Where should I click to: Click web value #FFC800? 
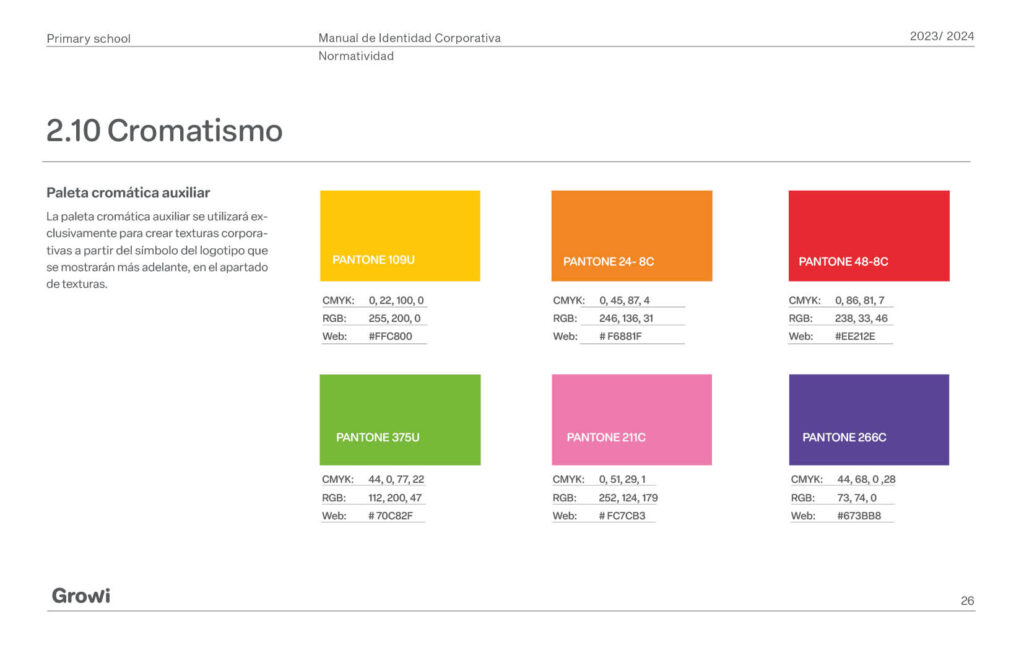(x=391, y=336)
